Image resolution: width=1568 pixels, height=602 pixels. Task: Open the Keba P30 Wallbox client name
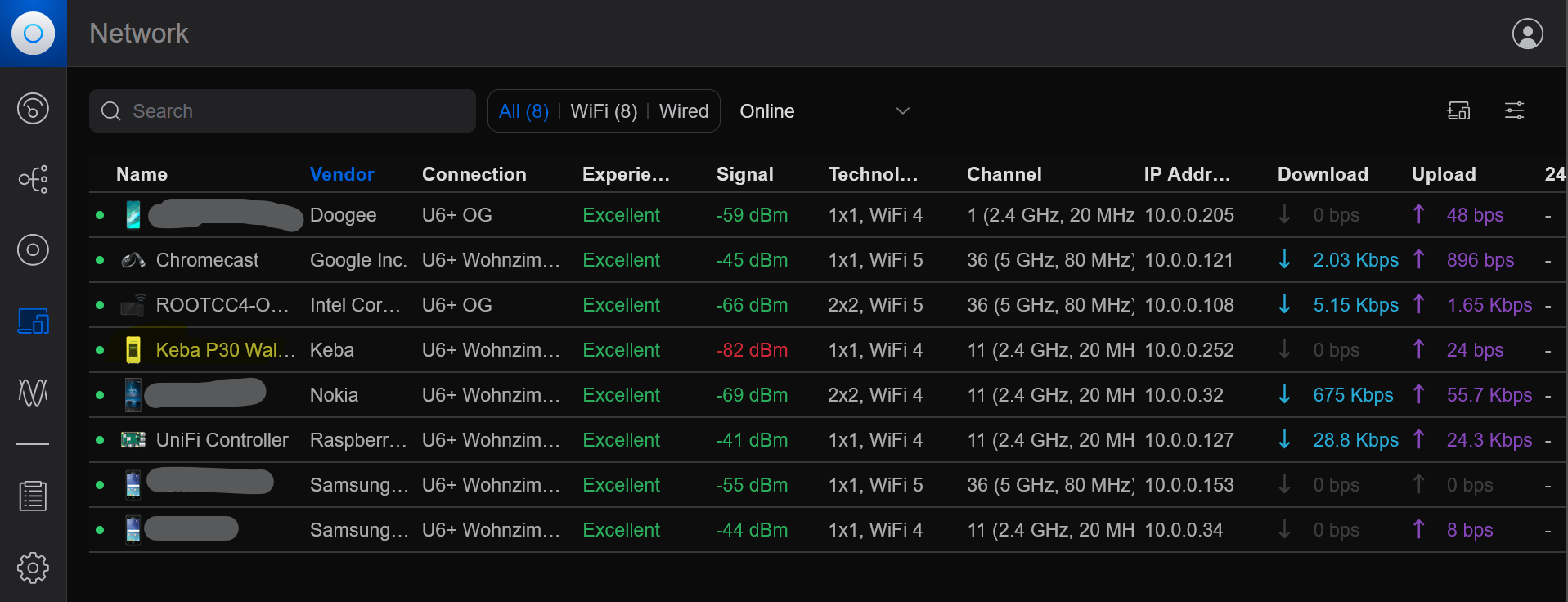coord(226,350)
